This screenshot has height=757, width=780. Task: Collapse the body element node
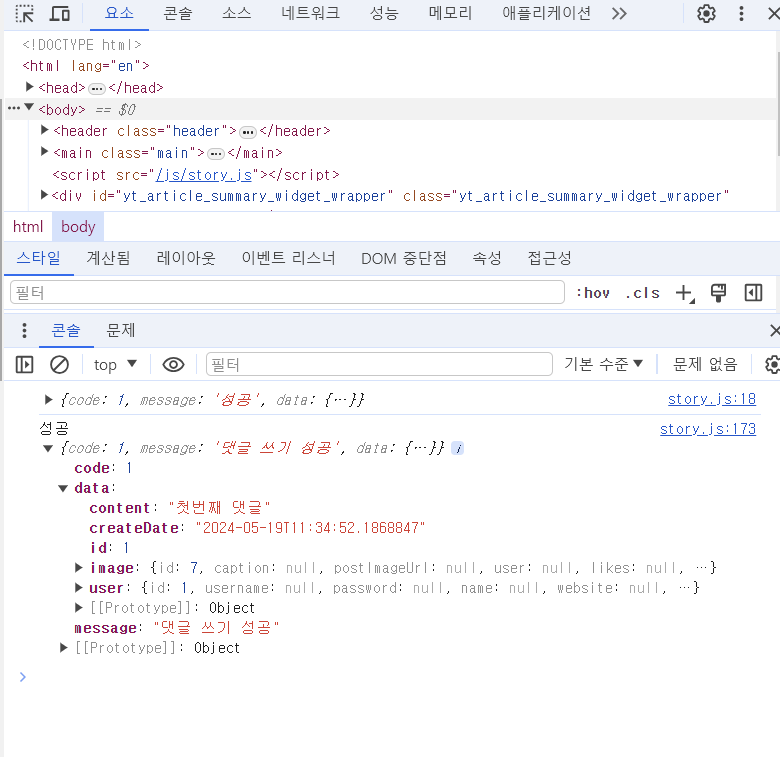pyautogui.click(x=29, y=107)
